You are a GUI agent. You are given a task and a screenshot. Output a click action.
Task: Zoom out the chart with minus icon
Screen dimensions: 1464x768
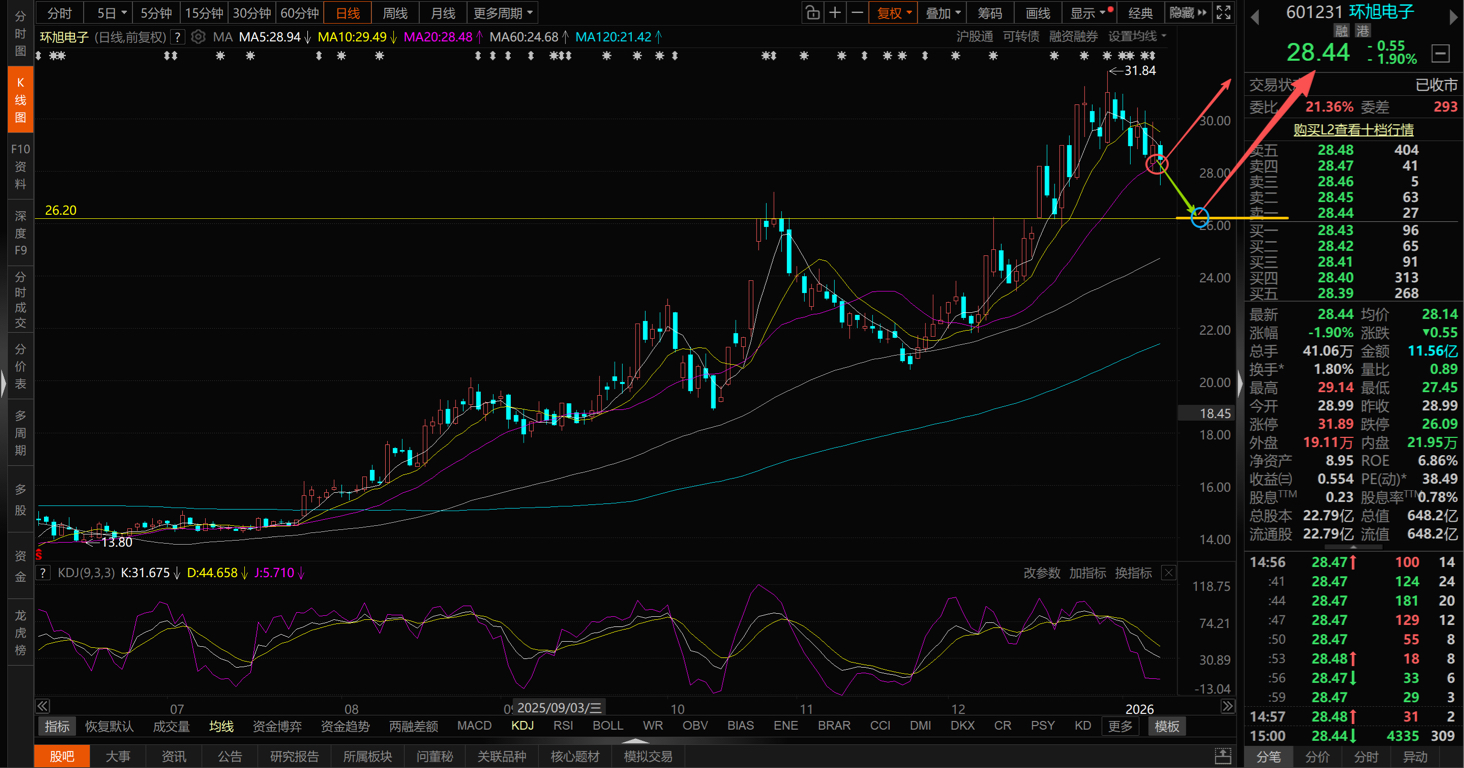tap(857, 13)
